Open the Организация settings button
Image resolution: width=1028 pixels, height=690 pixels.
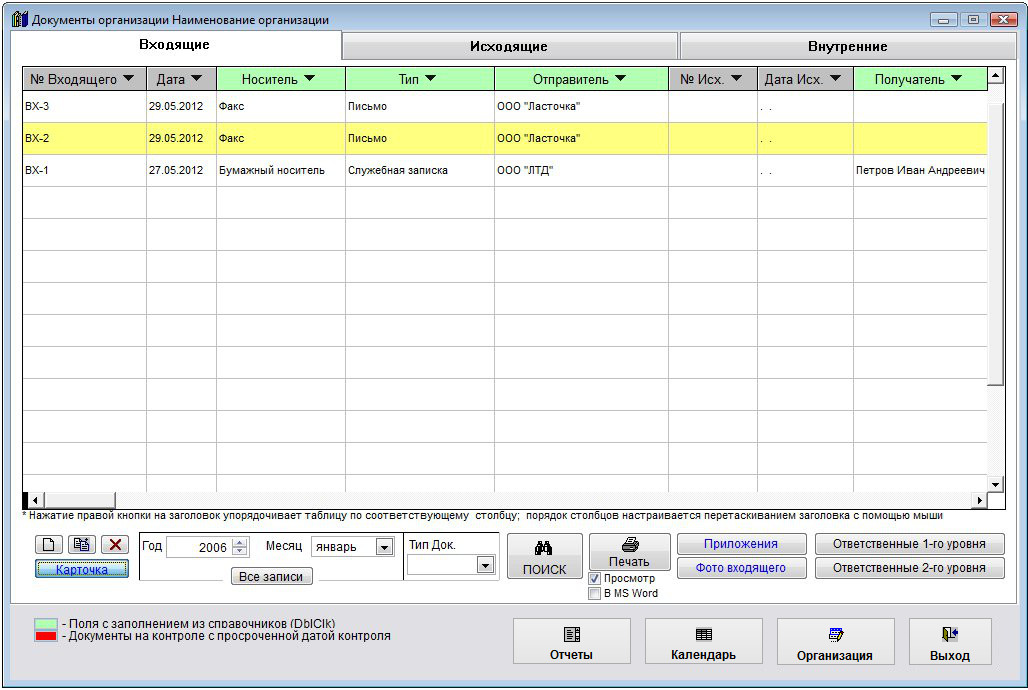click(x=835, y=641)
